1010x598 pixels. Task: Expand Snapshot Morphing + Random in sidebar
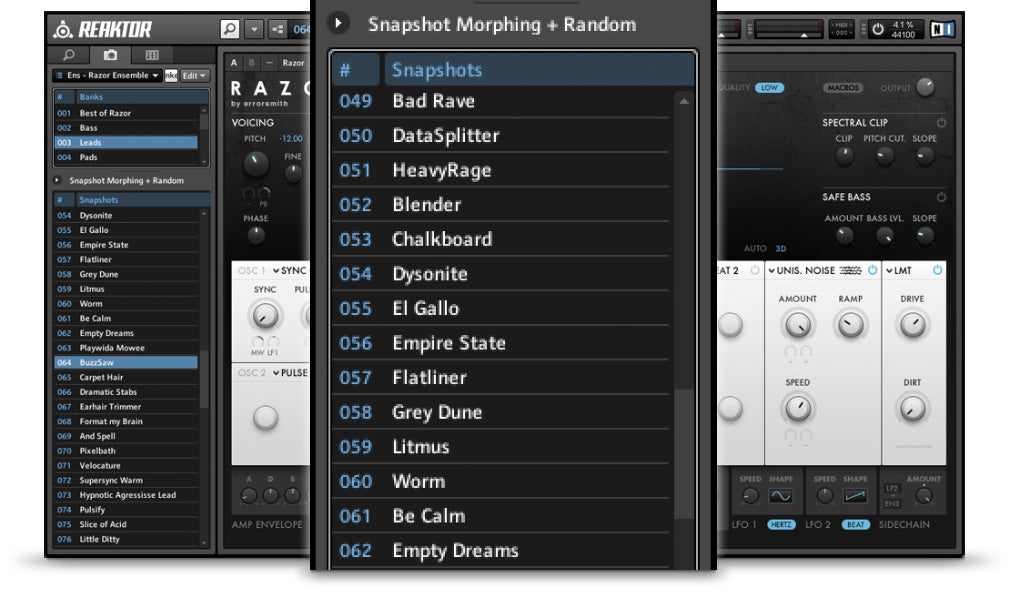point(57,180)
